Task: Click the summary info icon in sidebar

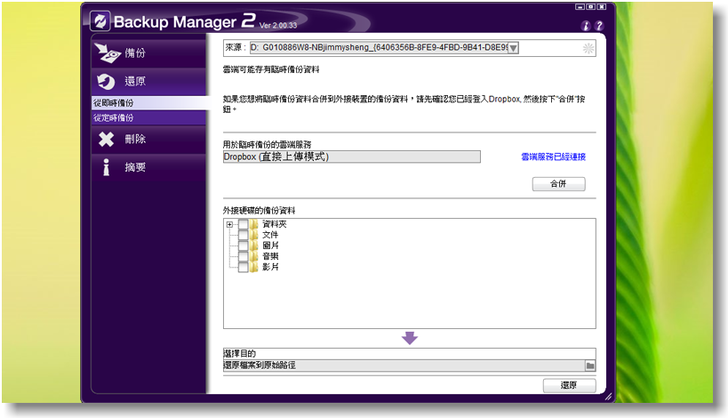Action: point(106,167)
